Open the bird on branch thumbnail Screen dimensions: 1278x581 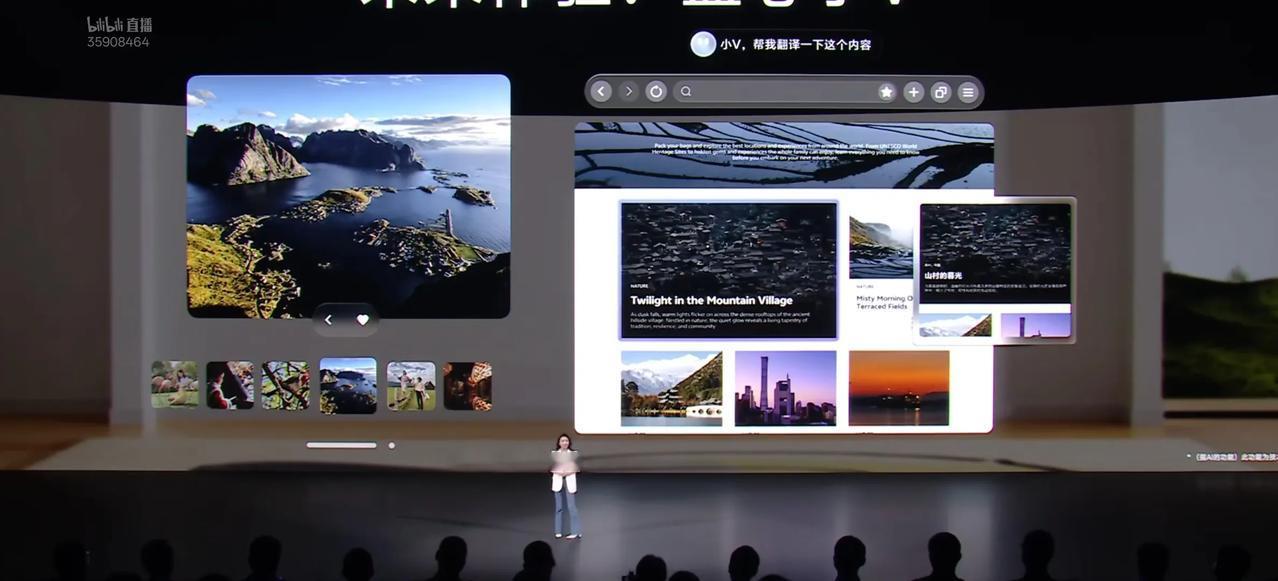(286, 386)
